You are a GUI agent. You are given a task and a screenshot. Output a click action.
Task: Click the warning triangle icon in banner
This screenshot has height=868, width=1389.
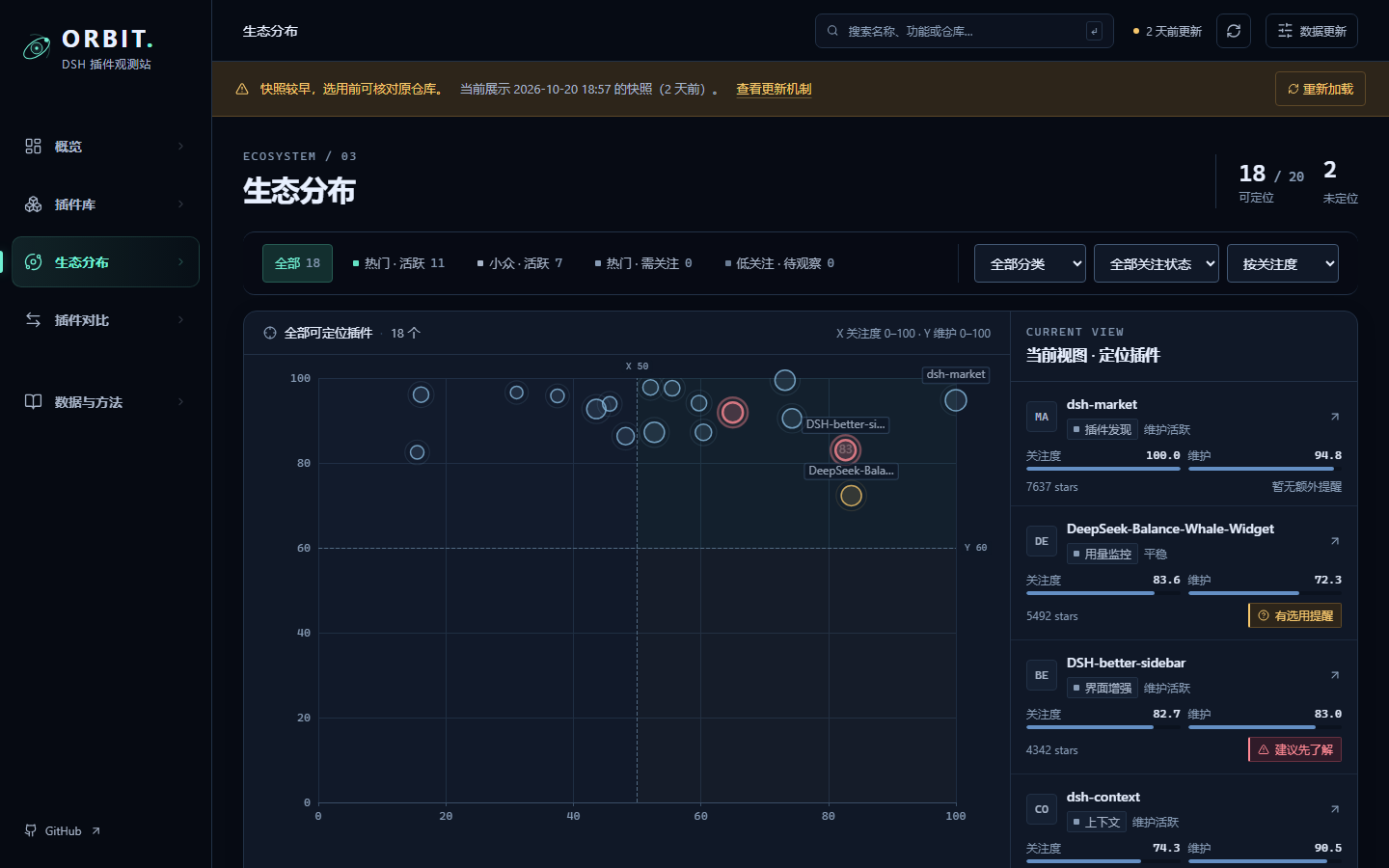242,89
